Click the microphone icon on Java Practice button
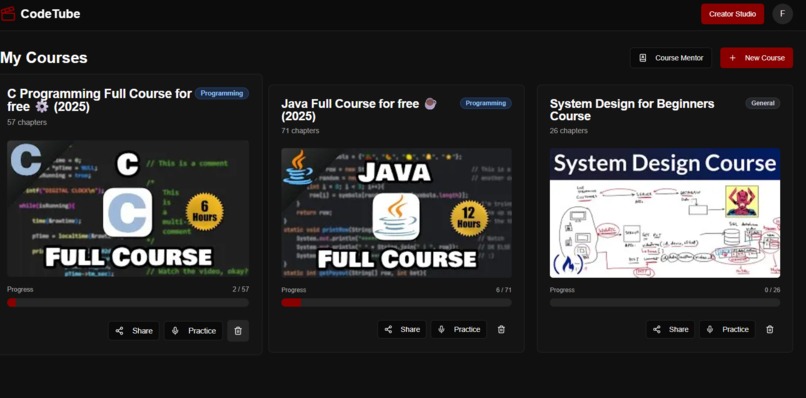This screenshot has height=398, width=806. [x=441, y=329]
